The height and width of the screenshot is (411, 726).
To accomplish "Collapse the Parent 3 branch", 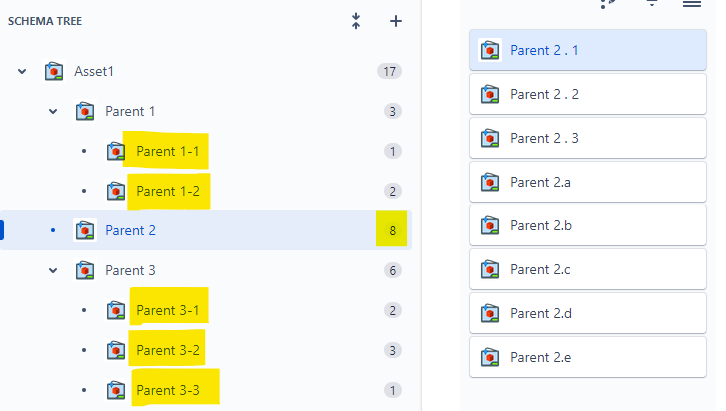I will 53,270.
